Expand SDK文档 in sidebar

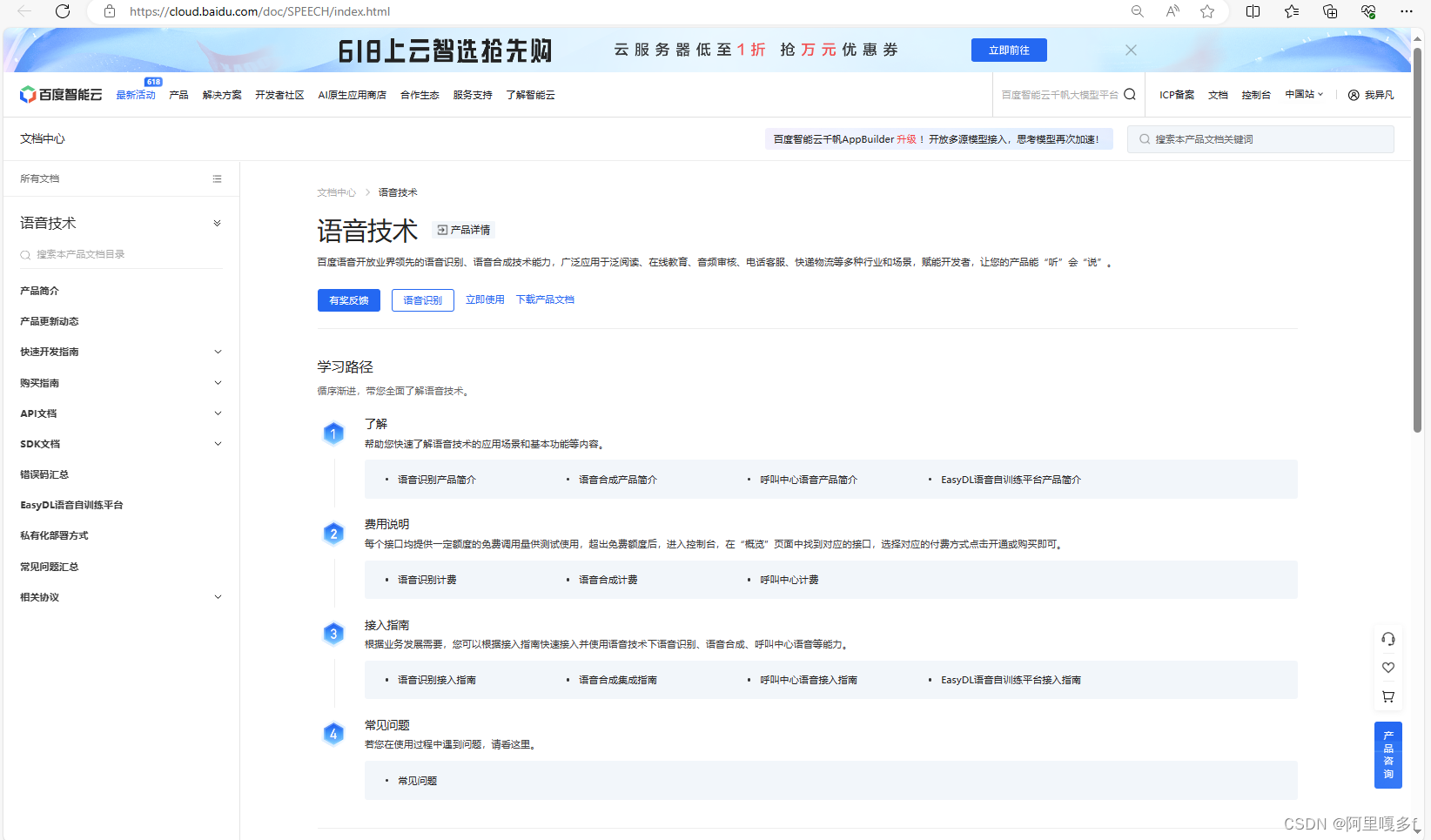point(218,443)
